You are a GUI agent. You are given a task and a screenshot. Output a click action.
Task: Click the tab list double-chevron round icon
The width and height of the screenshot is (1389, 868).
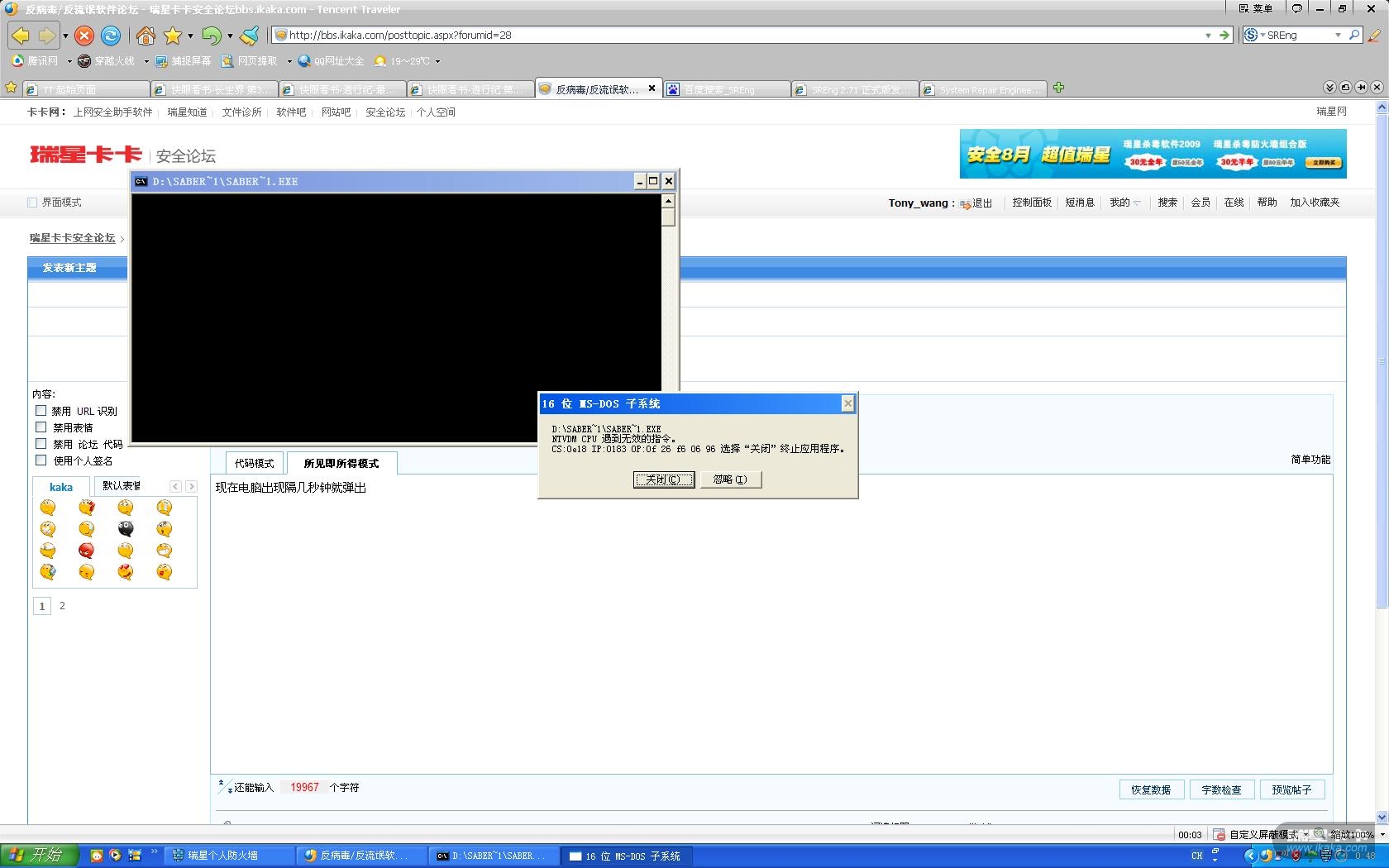point(1329,87)
